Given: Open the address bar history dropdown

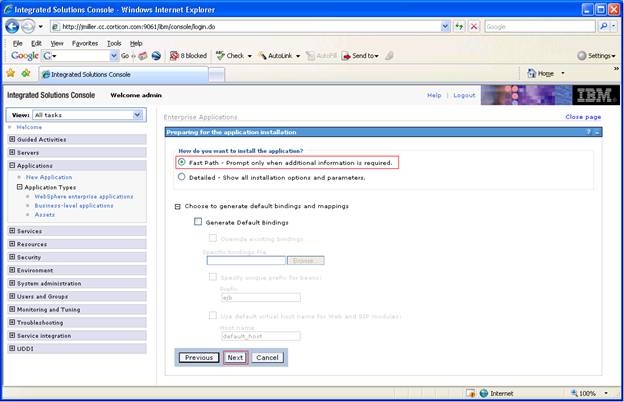Looking at the screenshot, I should 445,27.
